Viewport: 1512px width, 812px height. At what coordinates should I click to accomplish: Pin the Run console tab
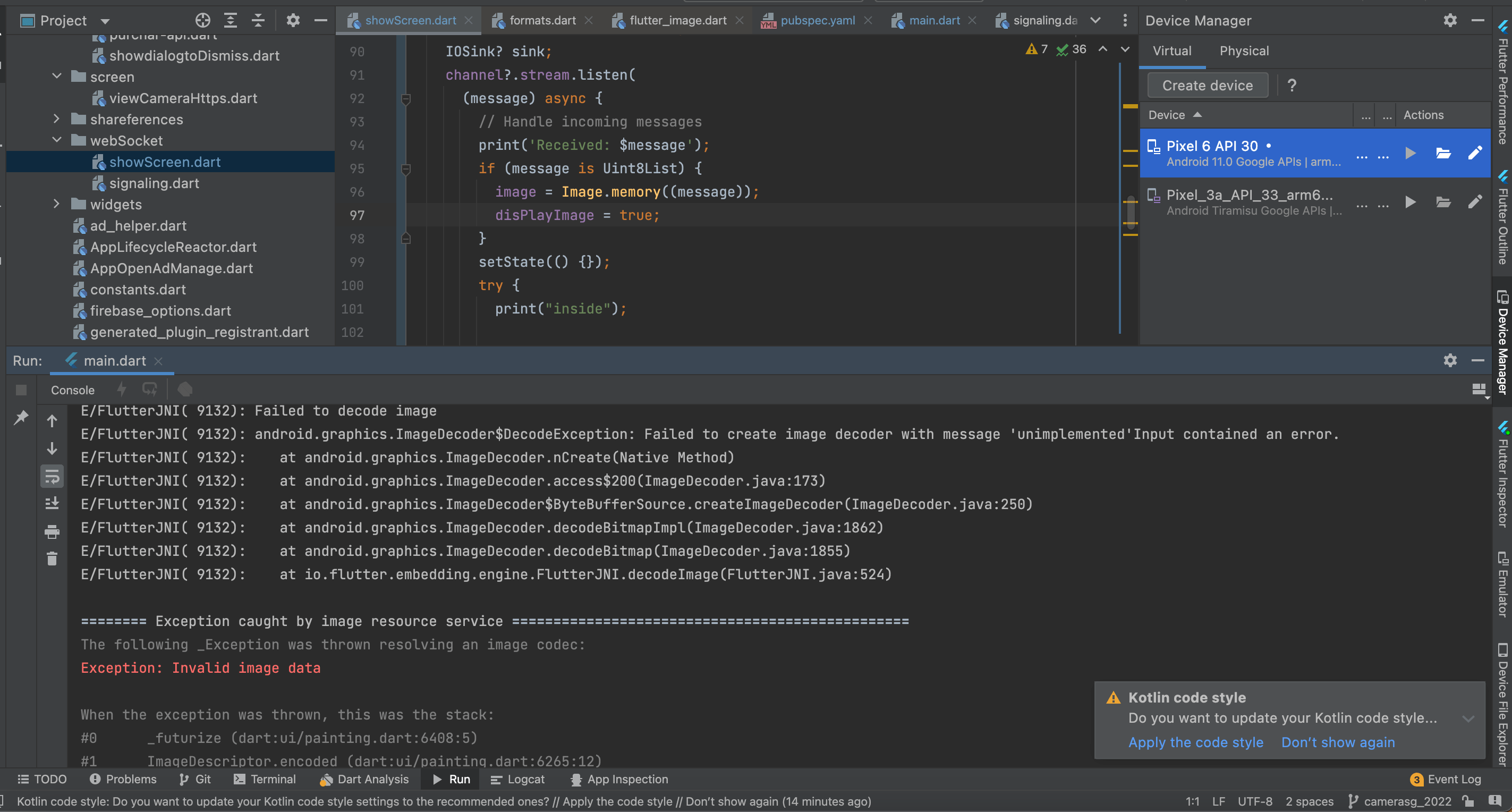(22, 418)
